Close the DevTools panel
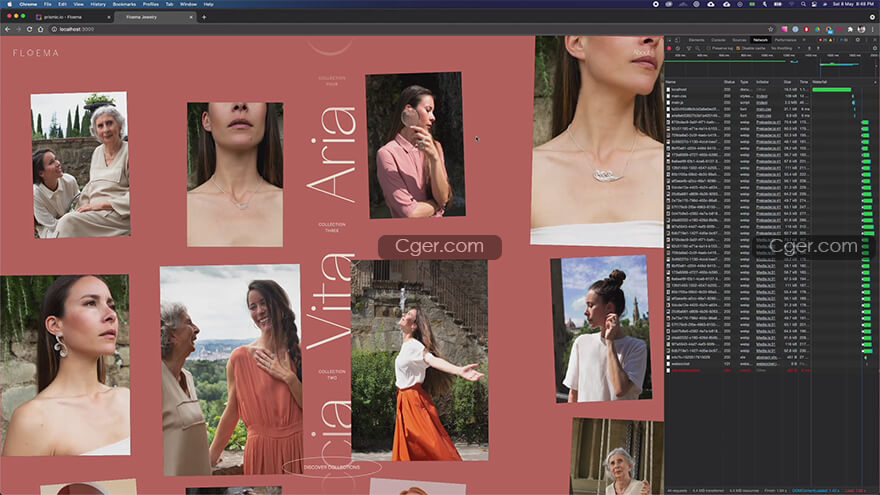880x495 pixels. [x=875, y=40]
